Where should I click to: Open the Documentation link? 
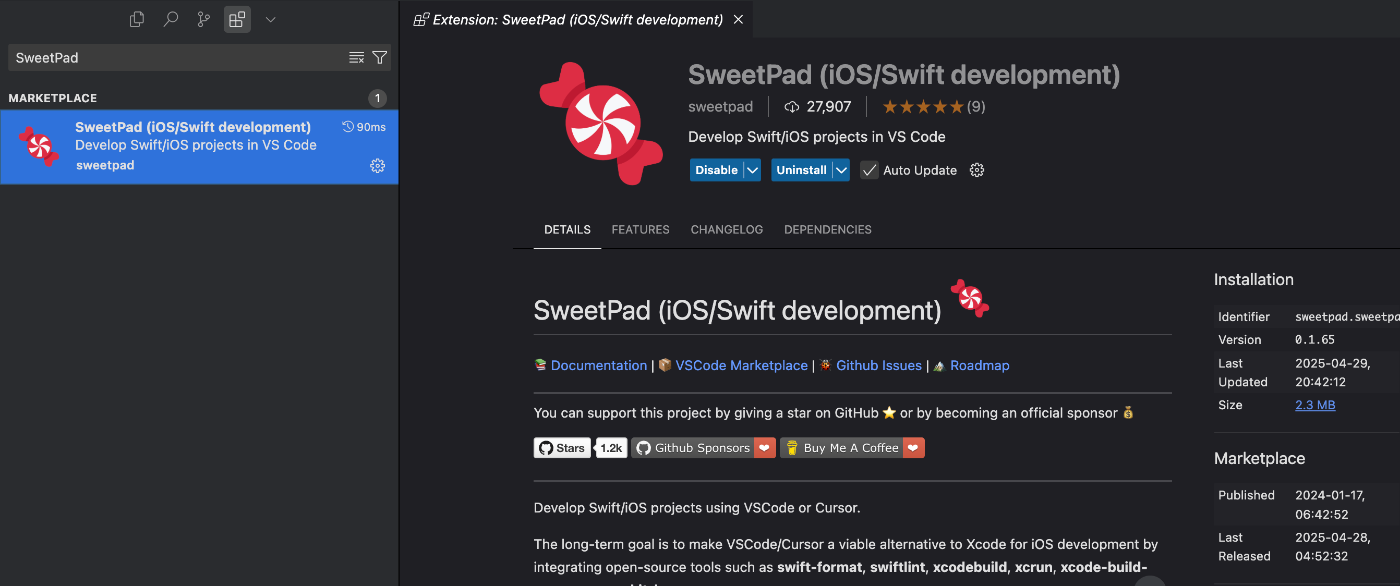pos(598,366)
